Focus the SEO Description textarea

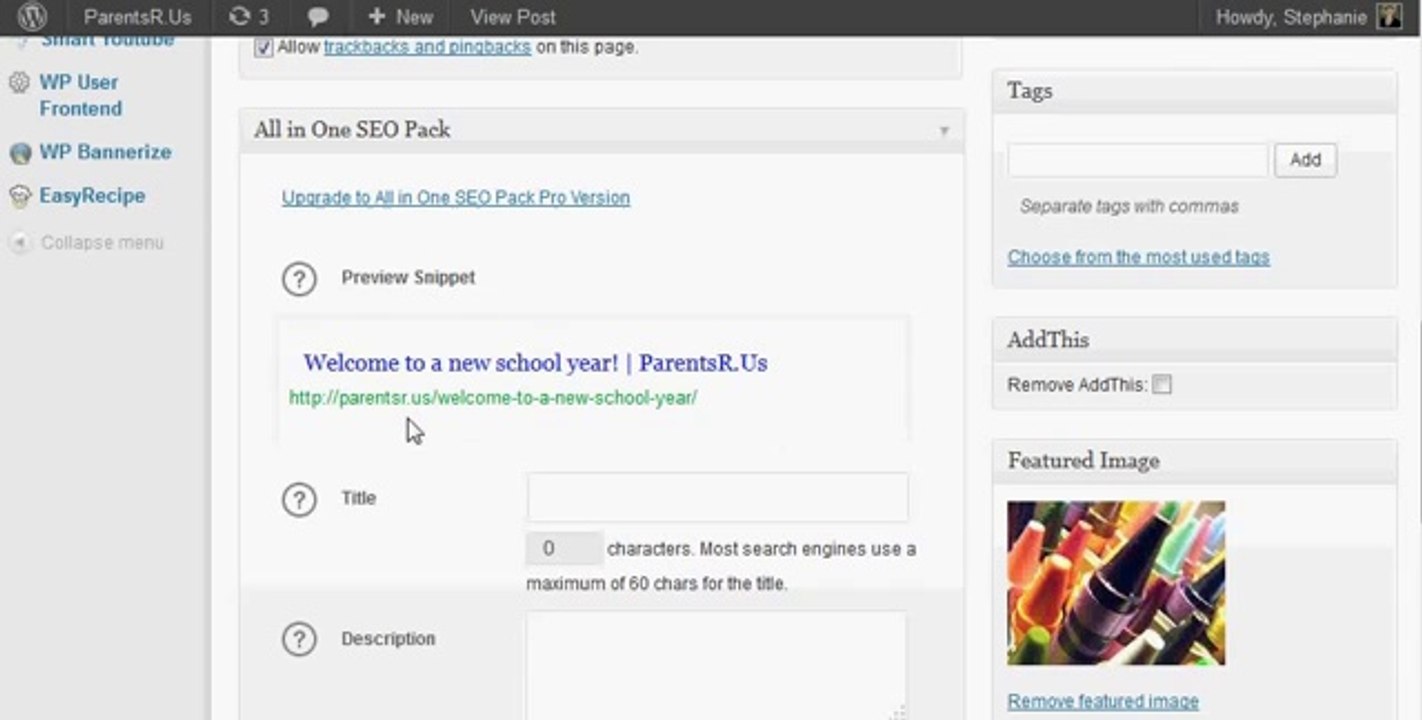pyautogui.click(x=717, y=665)
